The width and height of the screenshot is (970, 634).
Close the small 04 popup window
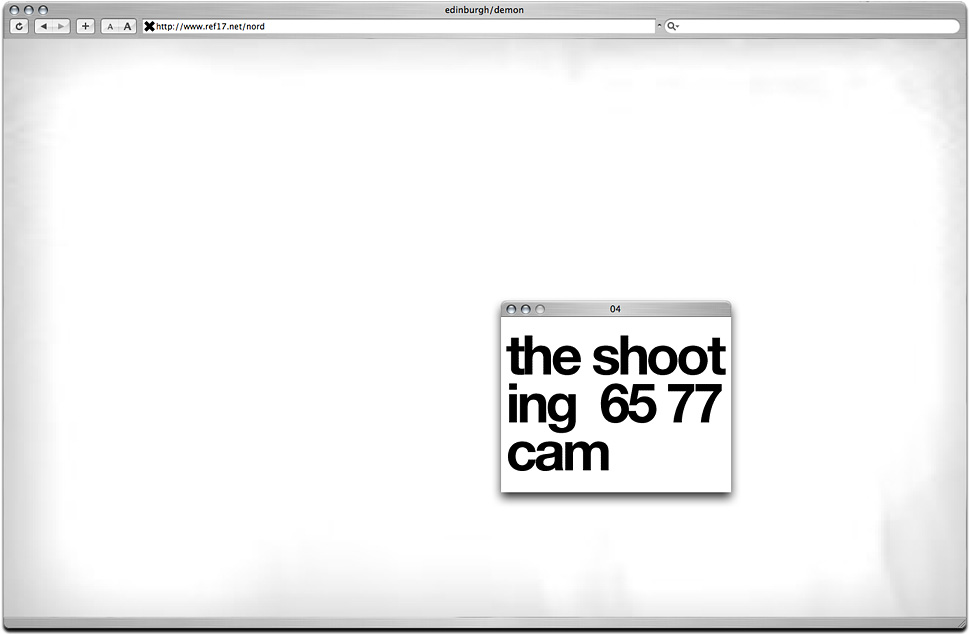511,310
